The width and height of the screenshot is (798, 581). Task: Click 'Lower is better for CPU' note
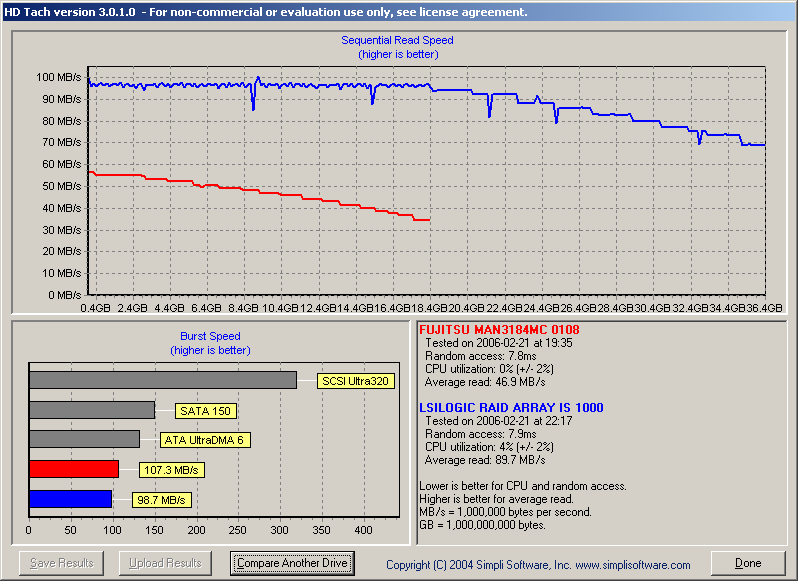(x=523, y=486)
